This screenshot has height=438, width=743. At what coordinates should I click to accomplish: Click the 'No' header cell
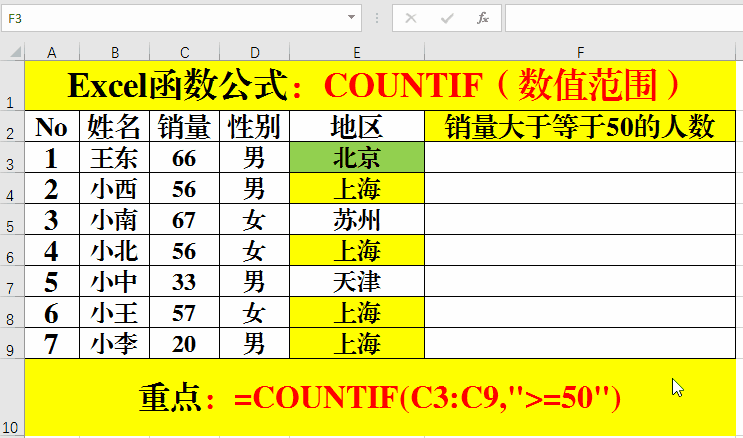tap(52, 126)
